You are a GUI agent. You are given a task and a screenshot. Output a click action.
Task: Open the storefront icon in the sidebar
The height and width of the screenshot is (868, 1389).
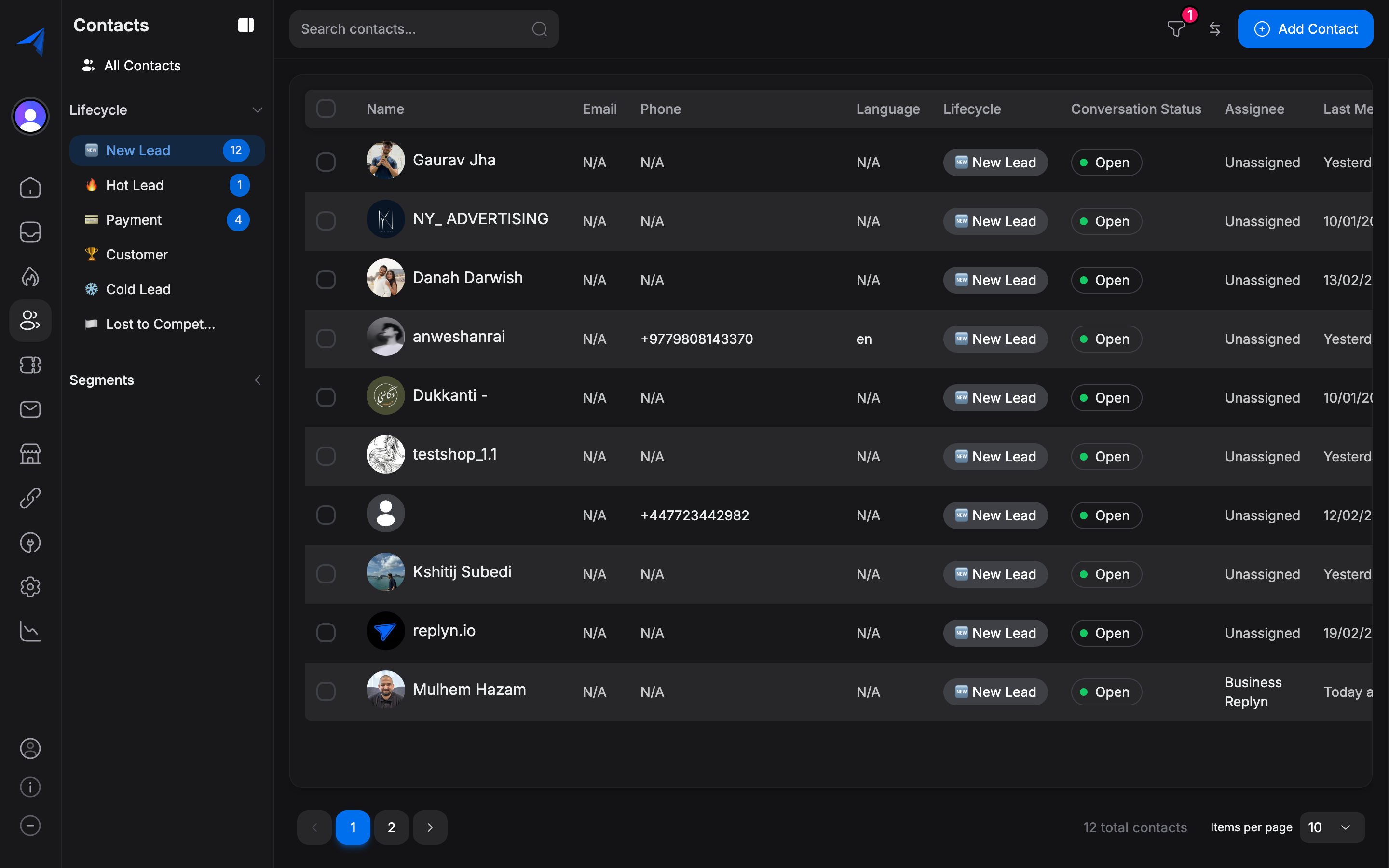[30, 453]
